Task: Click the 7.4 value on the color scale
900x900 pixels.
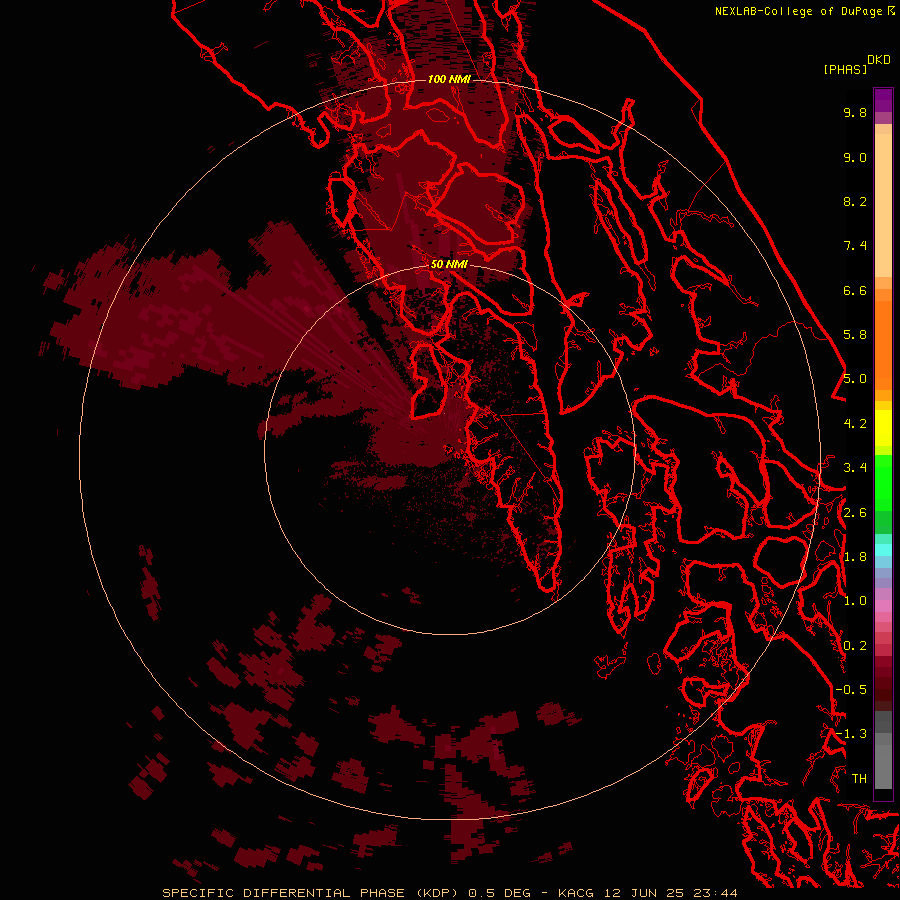Action: coord(855,246)
